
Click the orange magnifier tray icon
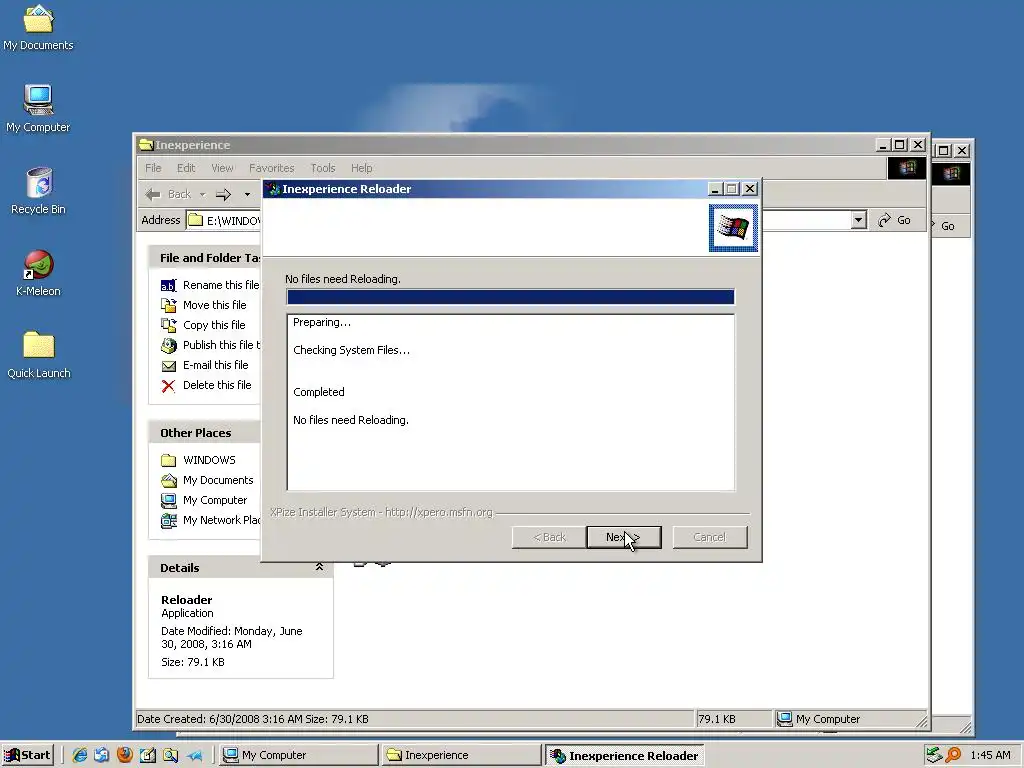pyautogui.click(x=953, y=755)
